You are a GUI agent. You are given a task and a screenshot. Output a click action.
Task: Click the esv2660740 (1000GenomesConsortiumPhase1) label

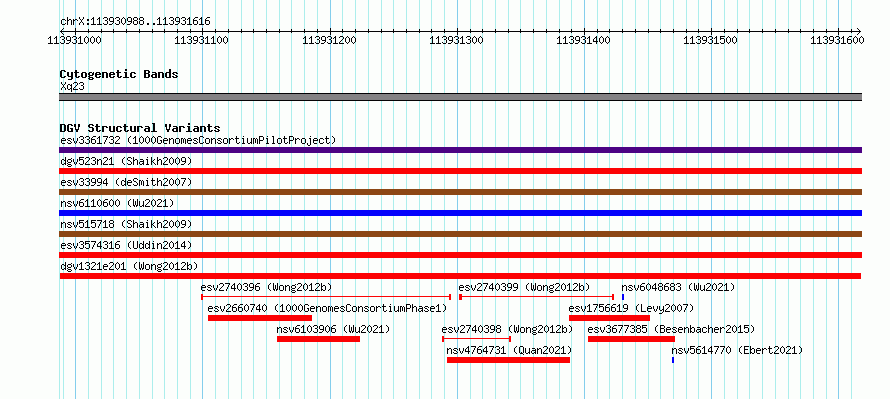click(x=328, y=308)
